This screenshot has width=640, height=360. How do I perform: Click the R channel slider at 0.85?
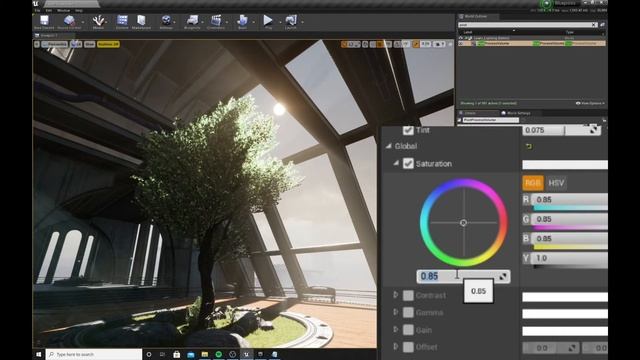click(x=570, y=199)
